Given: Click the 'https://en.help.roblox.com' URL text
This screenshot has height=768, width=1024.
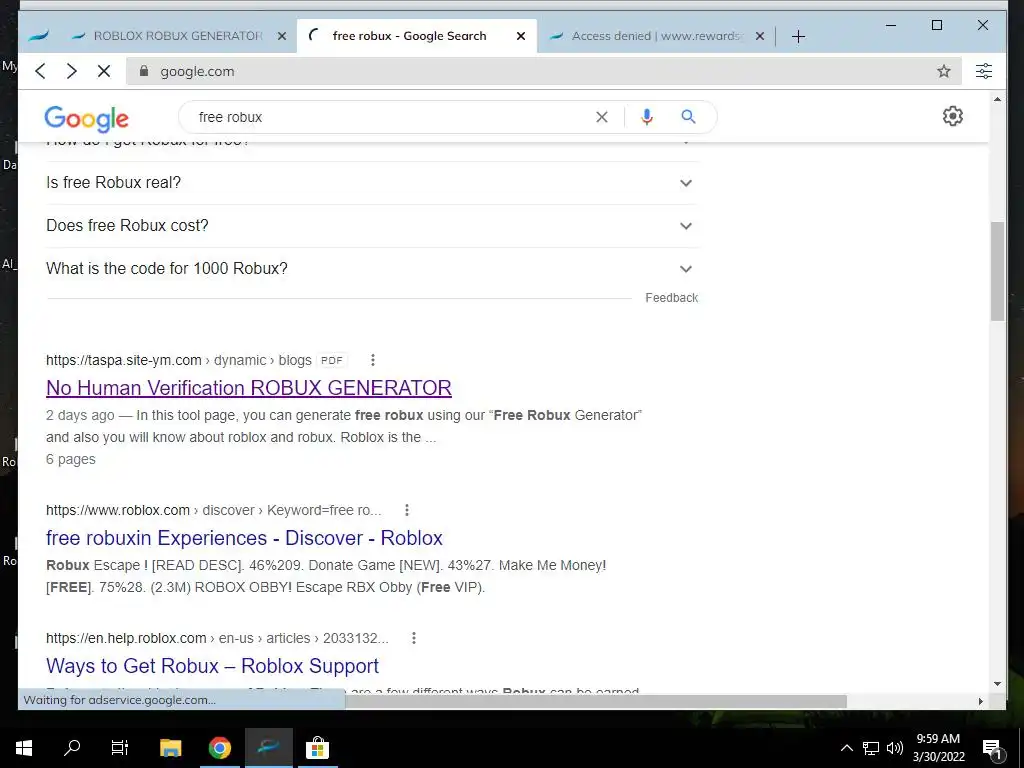Looking at the screenshot, I should 126,639.
